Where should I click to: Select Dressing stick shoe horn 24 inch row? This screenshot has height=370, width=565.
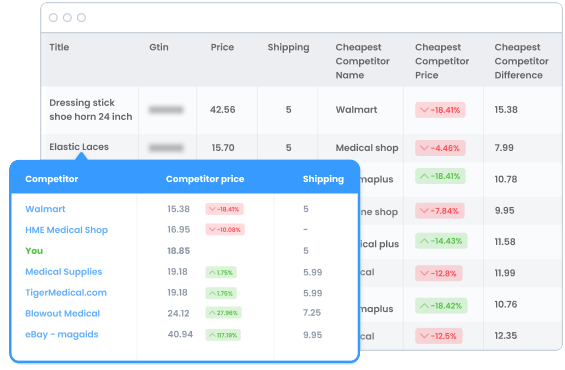pos(301,110)
